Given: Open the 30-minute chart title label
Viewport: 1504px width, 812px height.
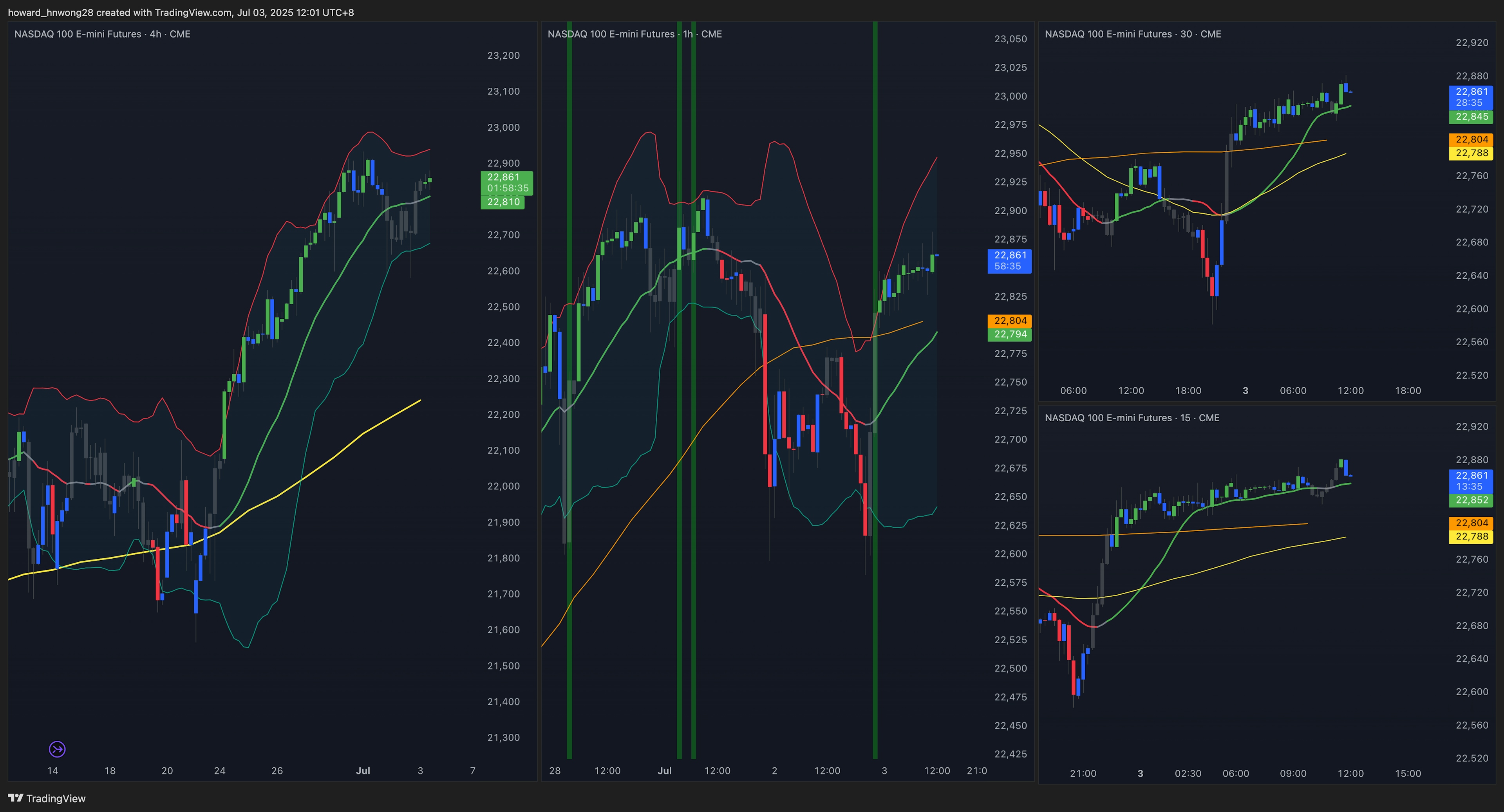Looking at the screenshot, I should 1133,34.
